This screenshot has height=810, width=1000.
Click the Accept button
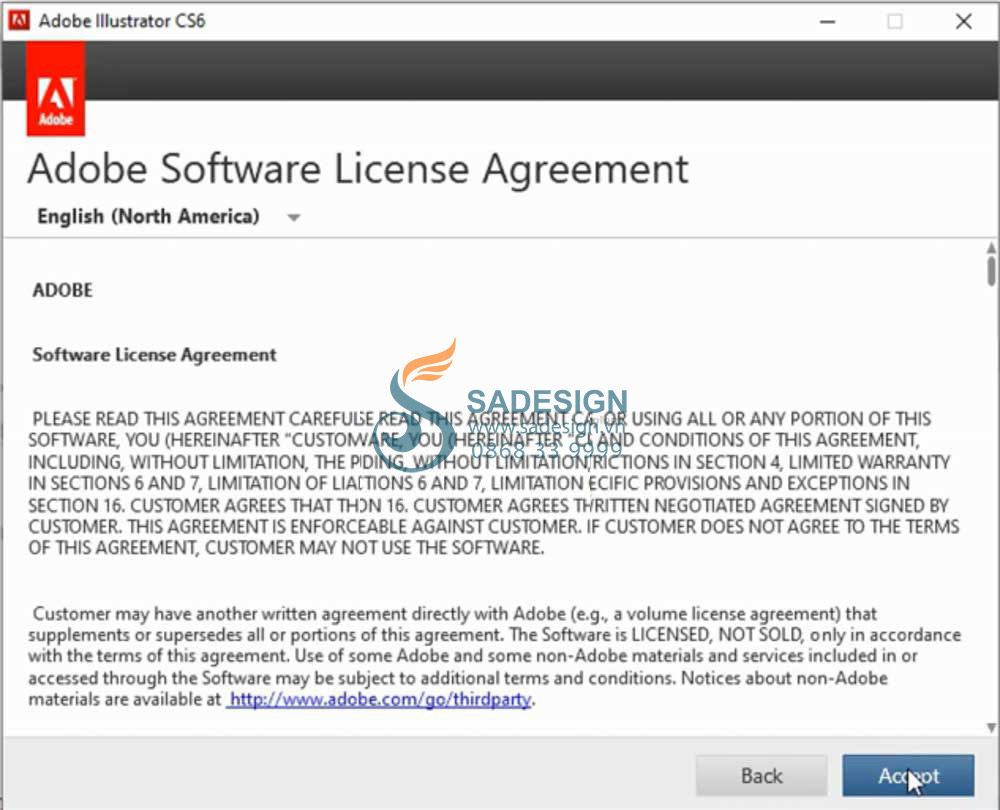point(908,775)
